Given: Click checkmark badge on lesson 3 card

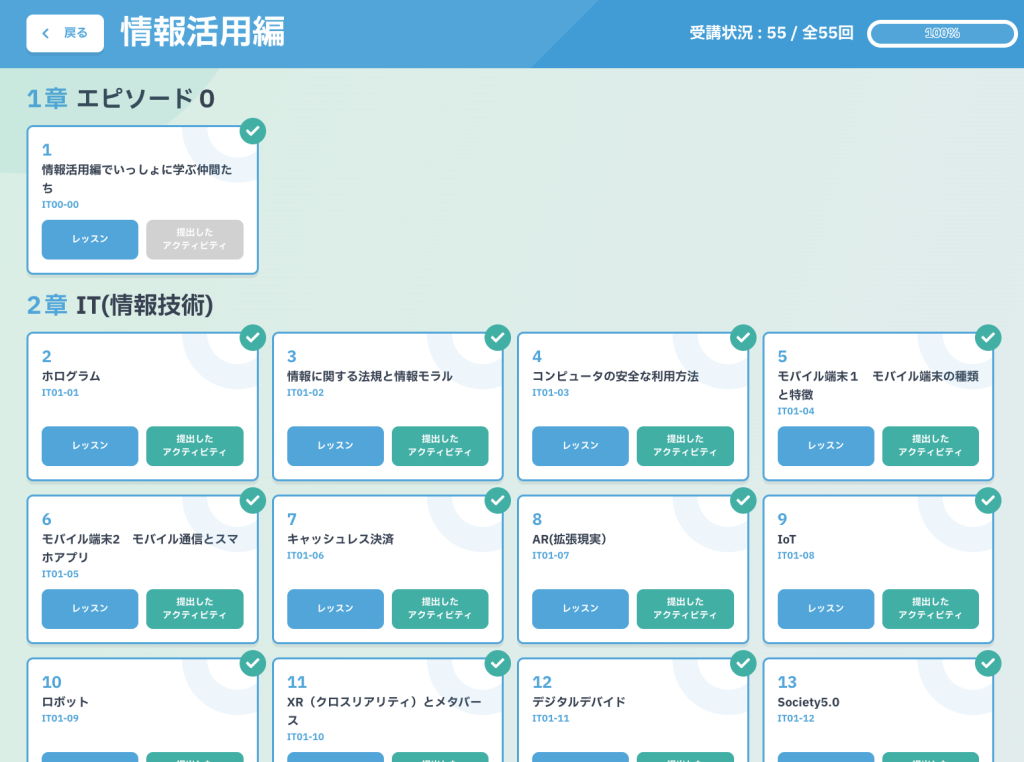Looking at the screenshot, I should point(498,338).
